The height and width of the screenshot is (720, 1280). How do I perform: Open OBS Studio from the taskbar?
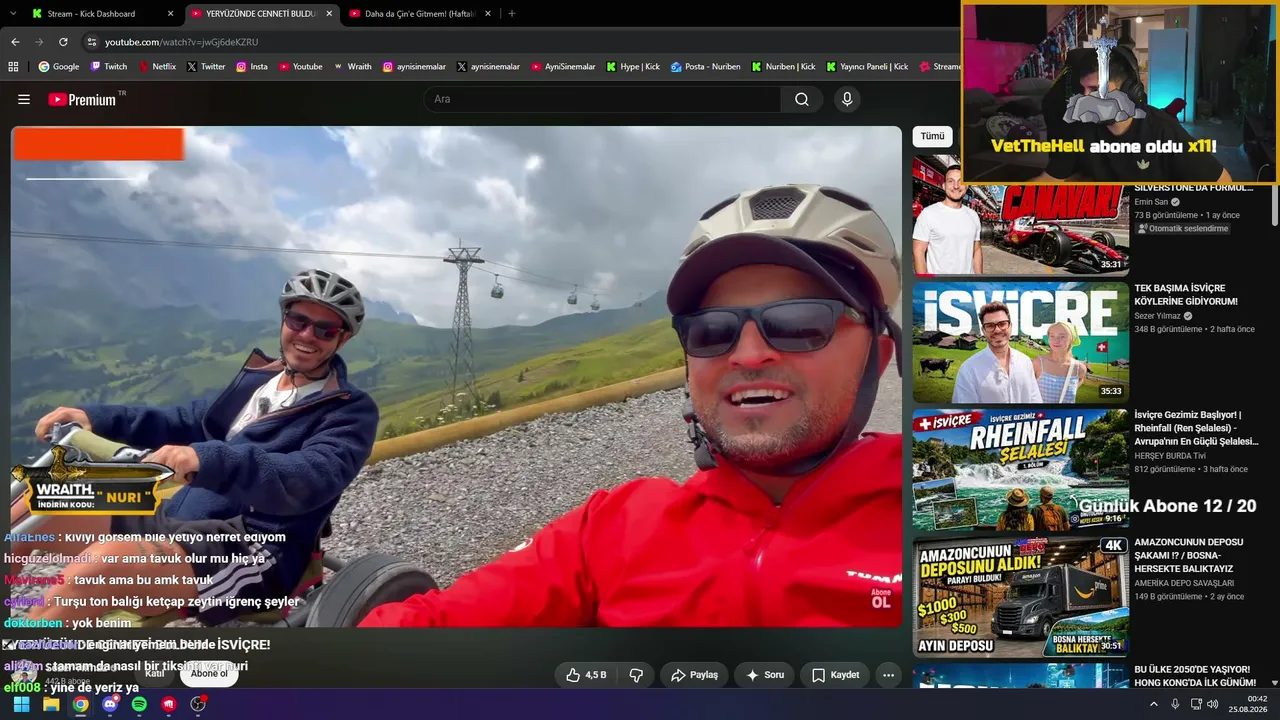pos(198,704)
